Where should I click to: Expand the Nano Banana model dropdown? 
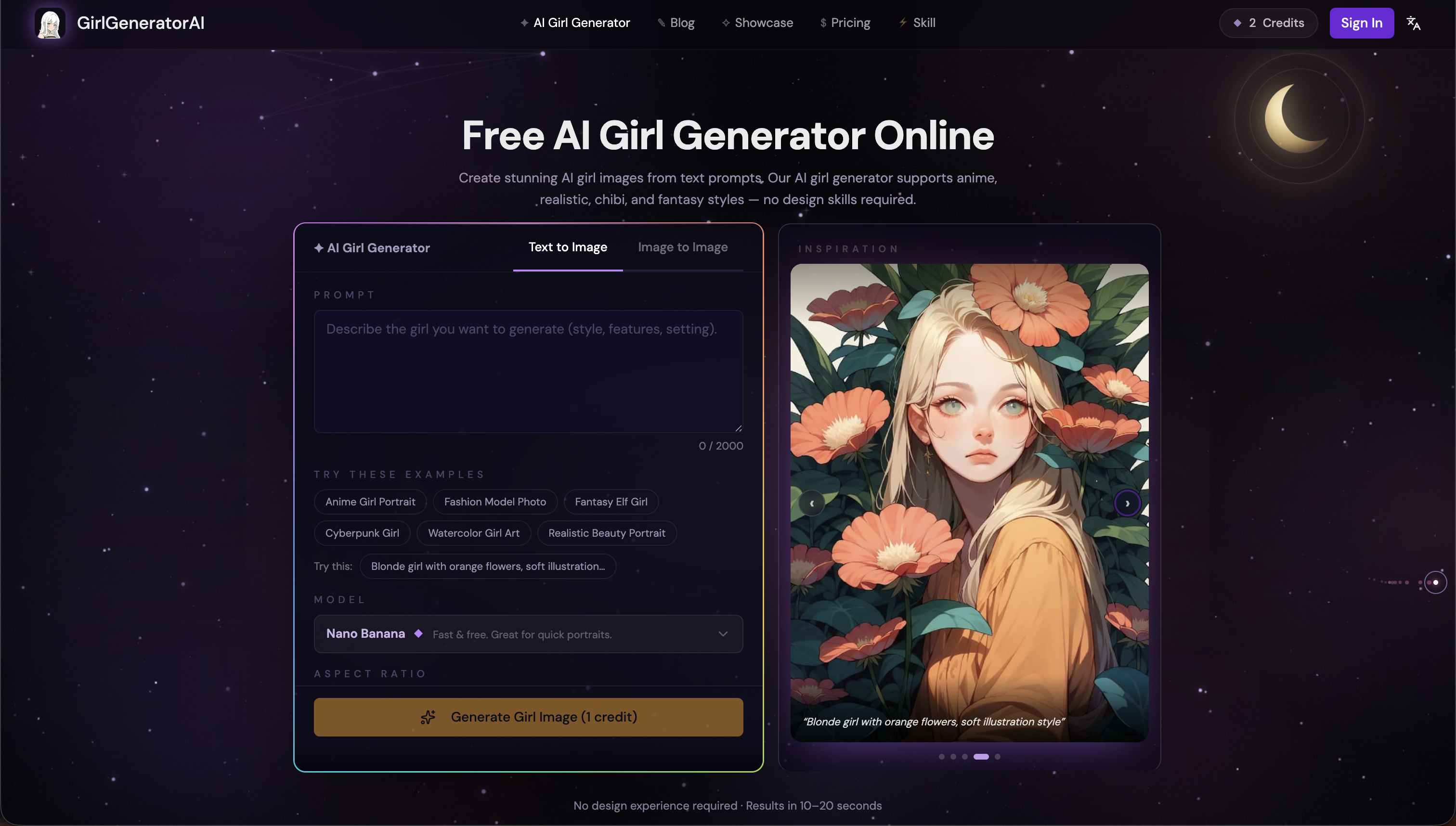[528, 633]
